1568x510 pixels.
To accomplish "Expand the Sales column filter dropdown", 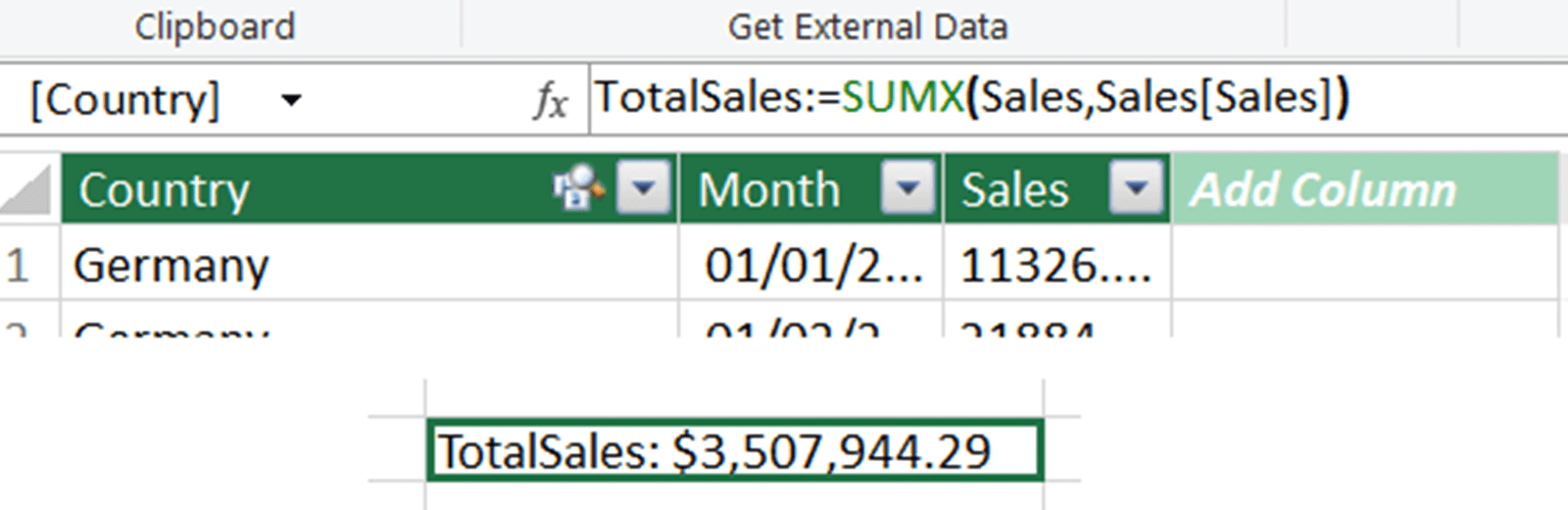I will coord(1136,186).
